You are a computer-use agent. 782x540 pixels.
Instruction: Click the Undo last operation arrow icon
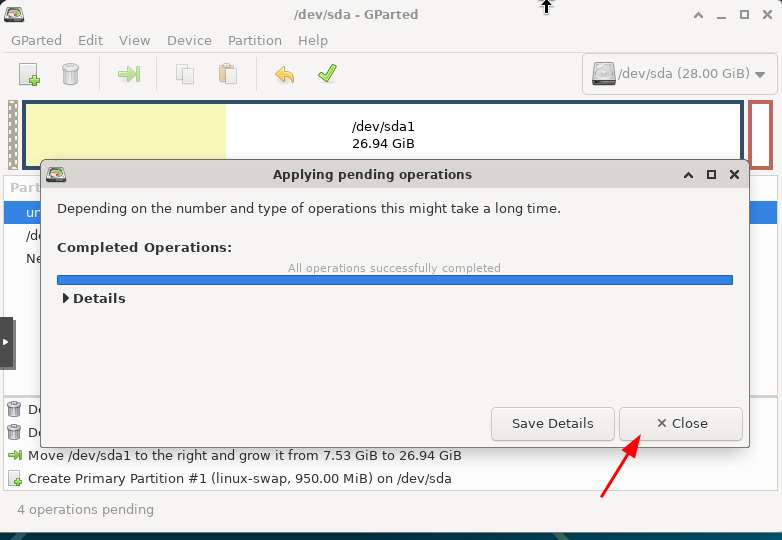[285, 74]
